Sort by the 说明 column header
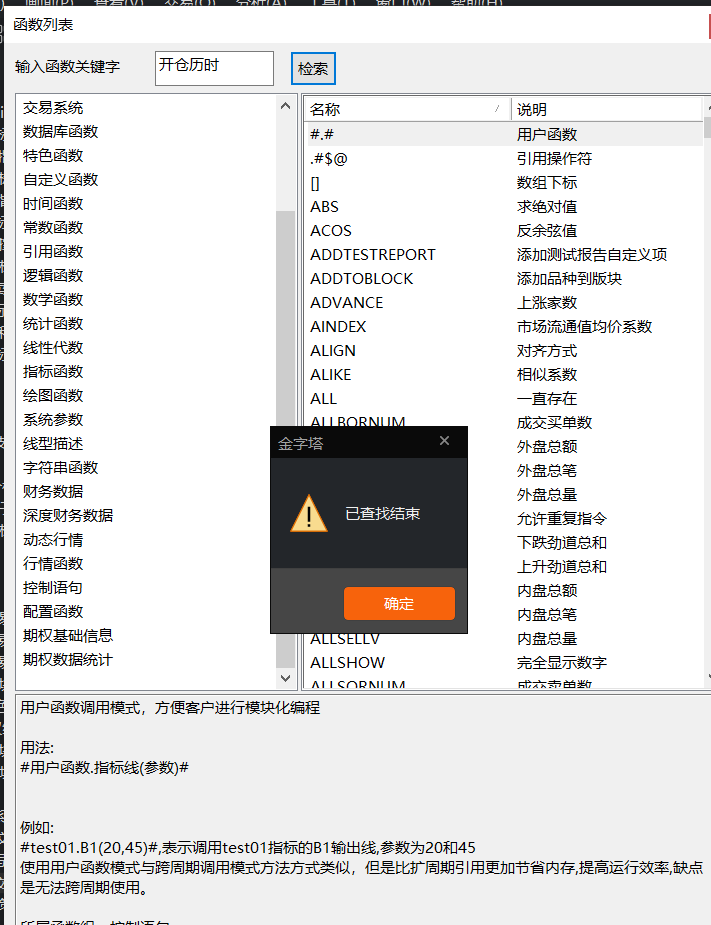The height and width of the screenshot is (925, 711). pyautogui.click(x=607, y=109)
